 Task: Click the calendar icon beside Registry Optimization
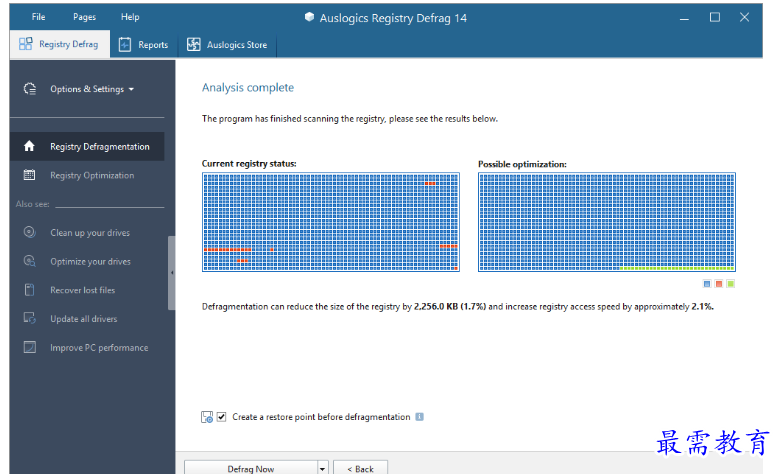[x=29, y=175]
